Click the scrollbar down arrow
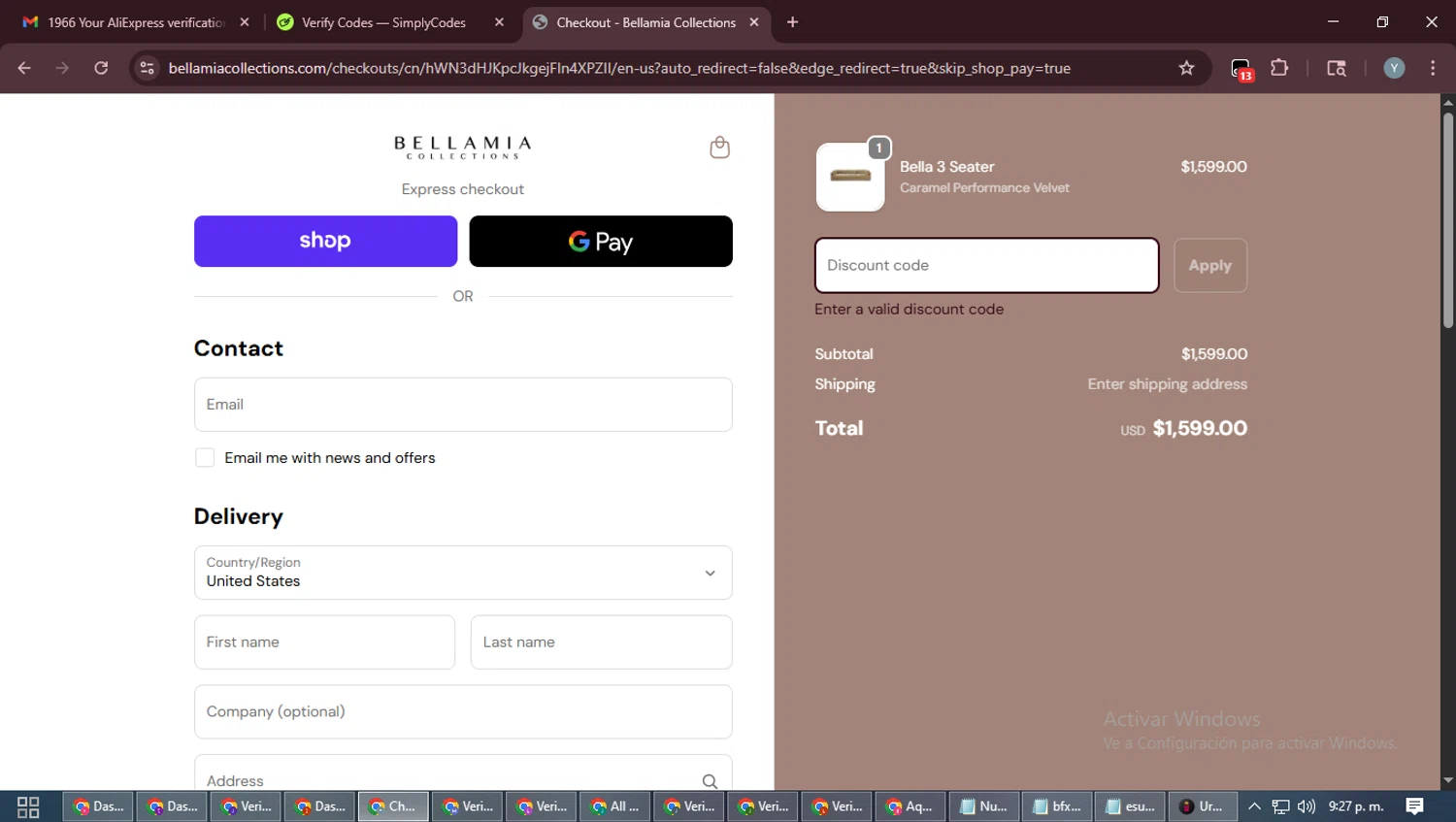Image resolution: width=1456 pixels, height=822 pixels. click(1448, 780)
